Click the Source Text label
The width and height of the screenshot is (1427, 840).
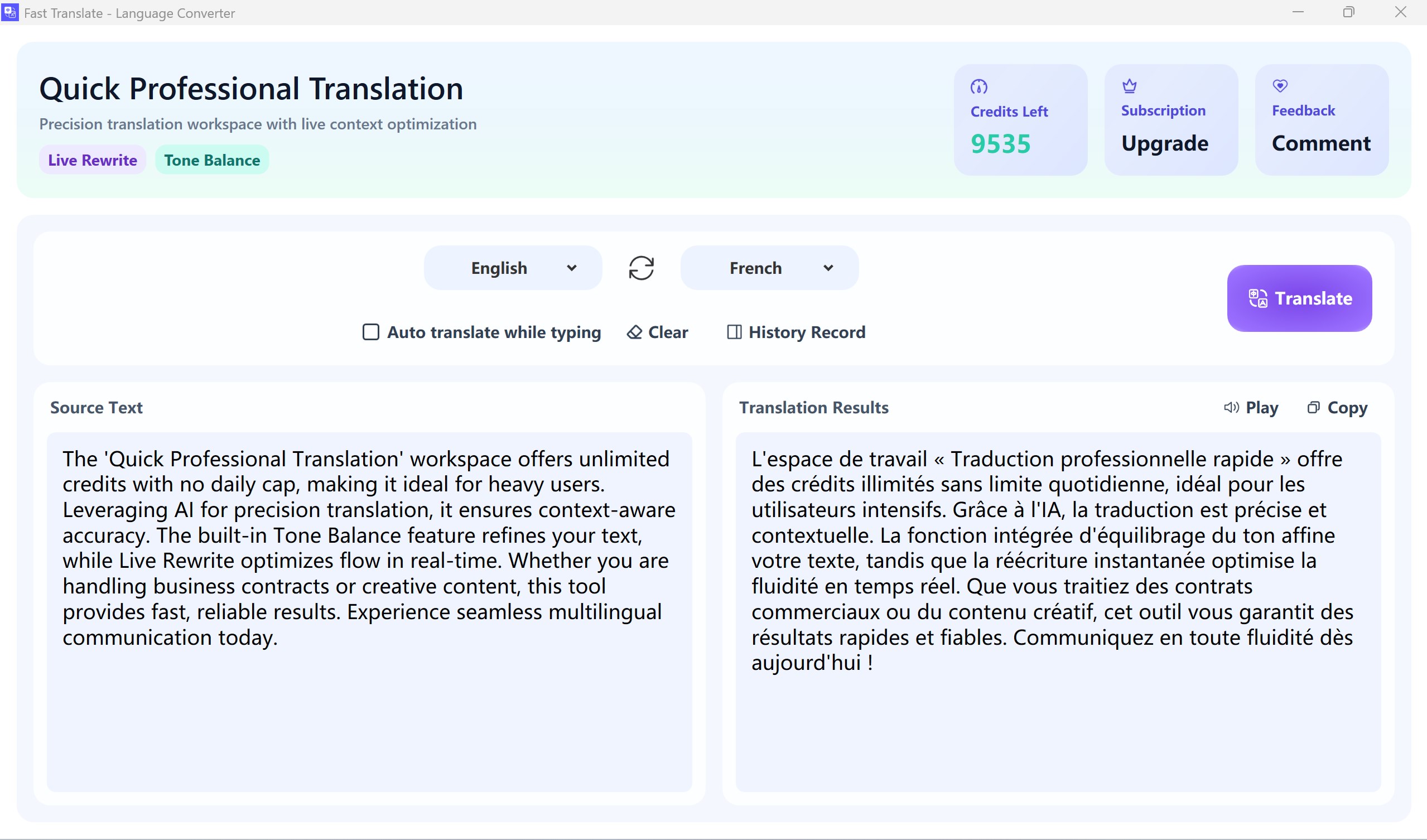point(97,408)
